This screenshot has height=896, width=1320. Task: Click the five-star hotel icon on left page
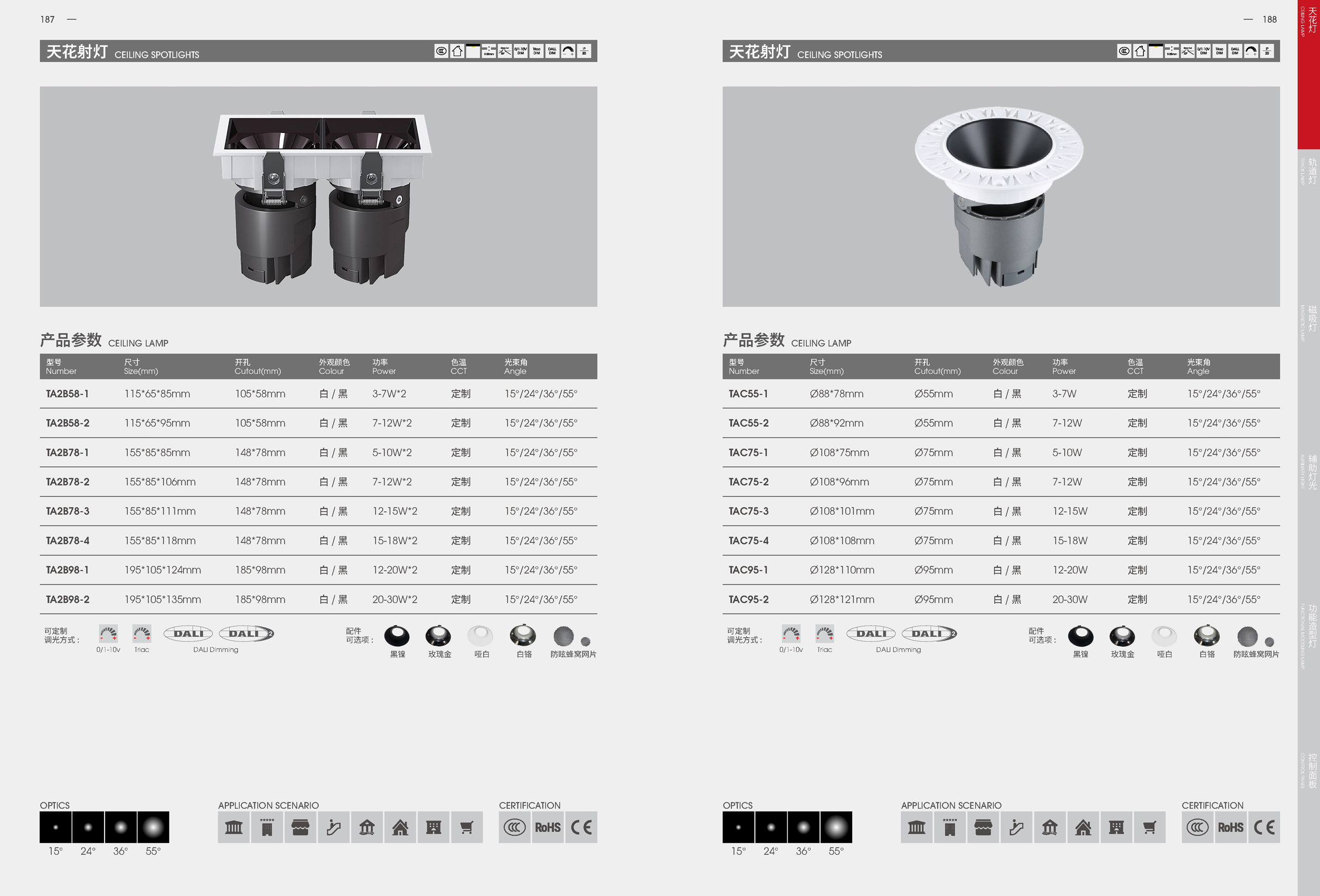click(x=267, y=827)
